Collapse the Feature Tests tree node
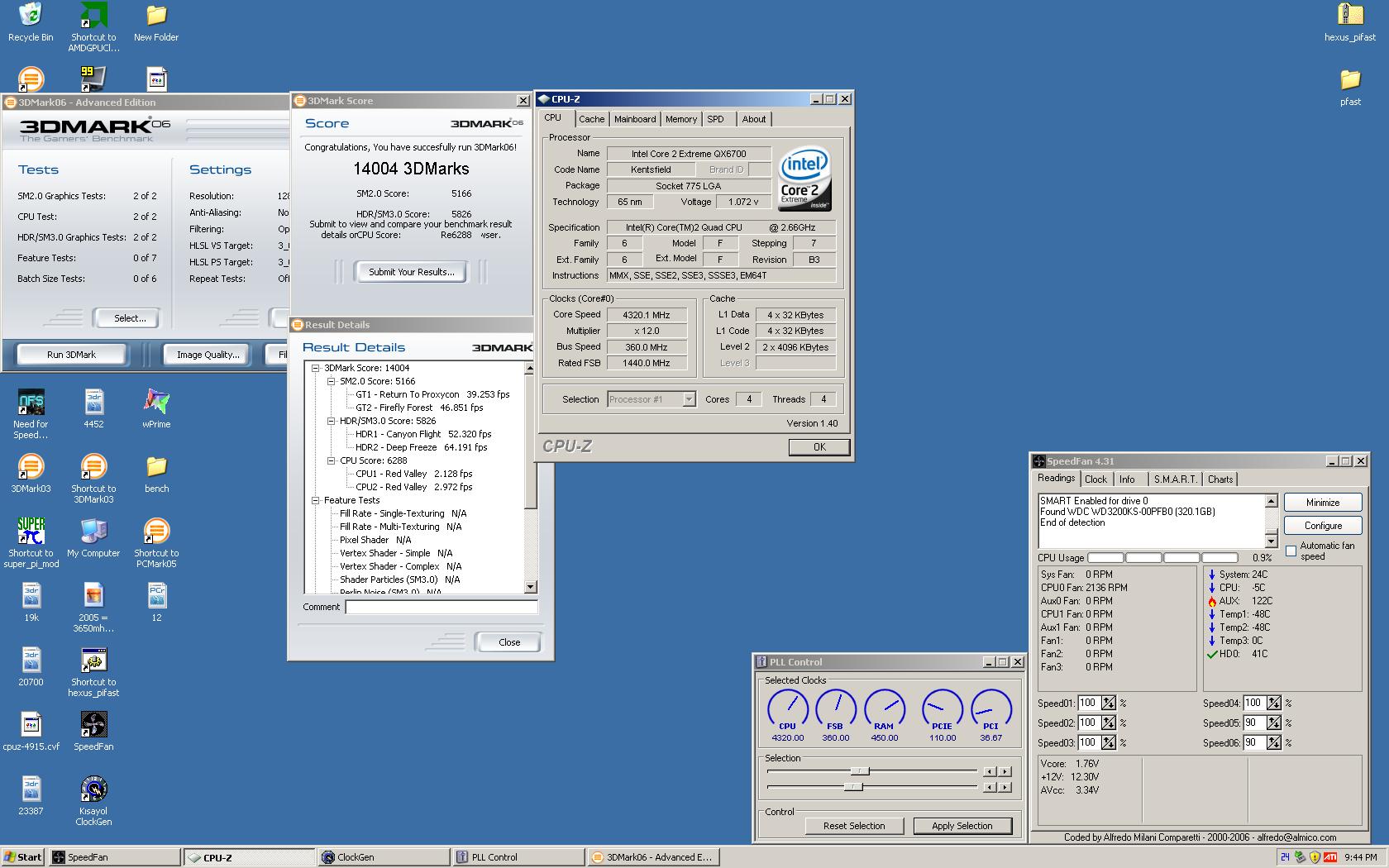This screenshot has width=1389, height=868. [x=316, y=500]
